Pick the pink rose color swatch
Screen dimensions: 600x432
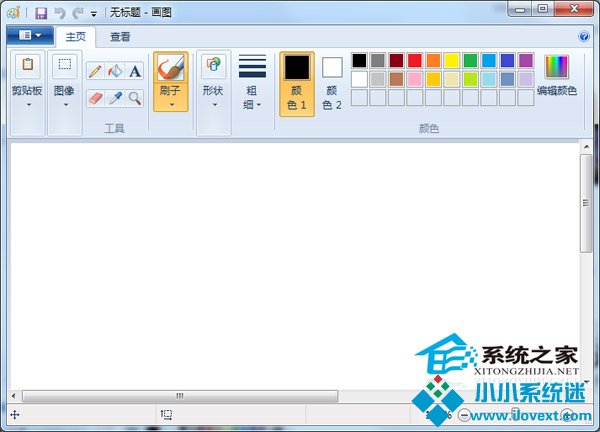click(415, 79)
